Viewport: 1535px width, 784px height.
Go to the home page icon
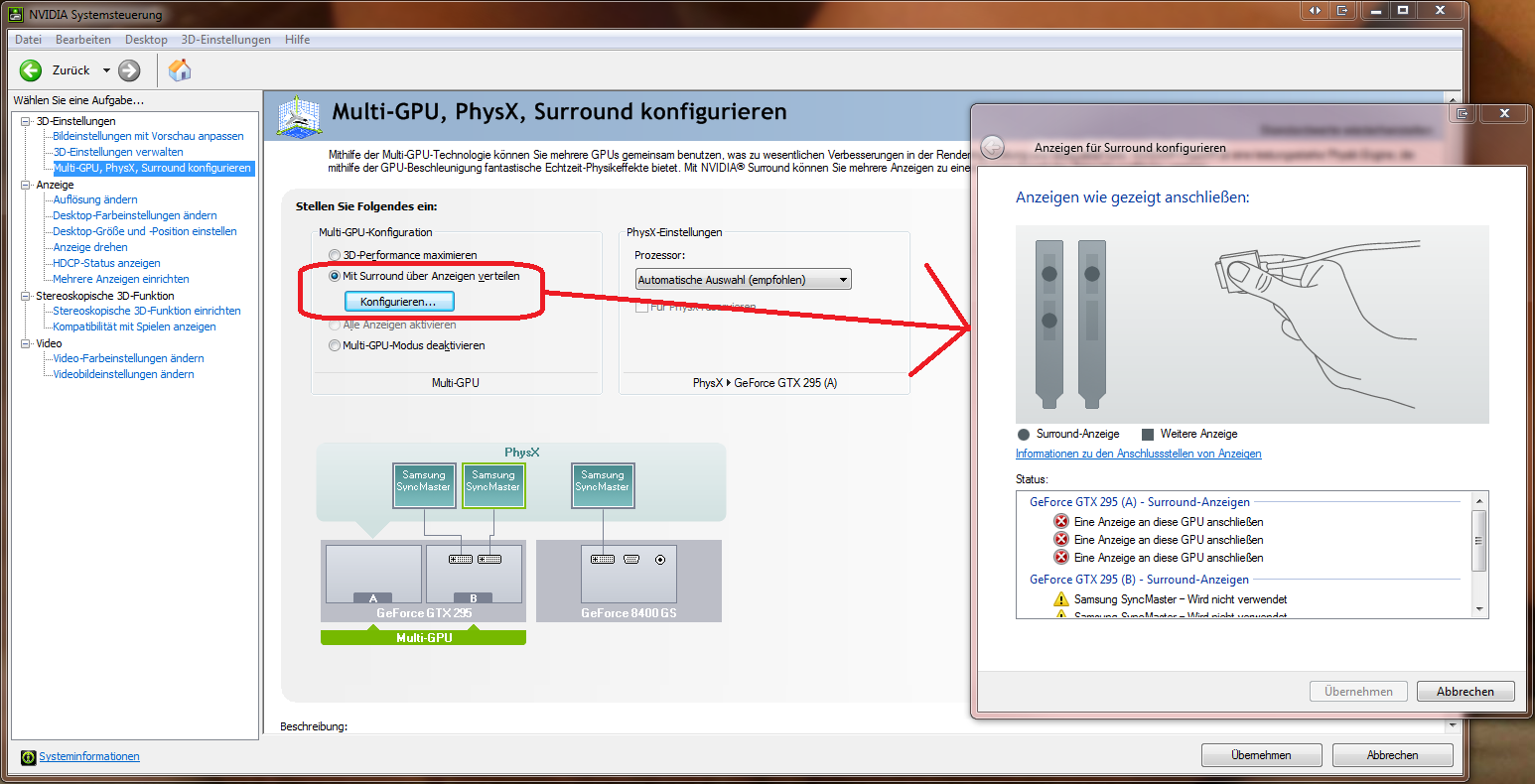pos(180,70)
